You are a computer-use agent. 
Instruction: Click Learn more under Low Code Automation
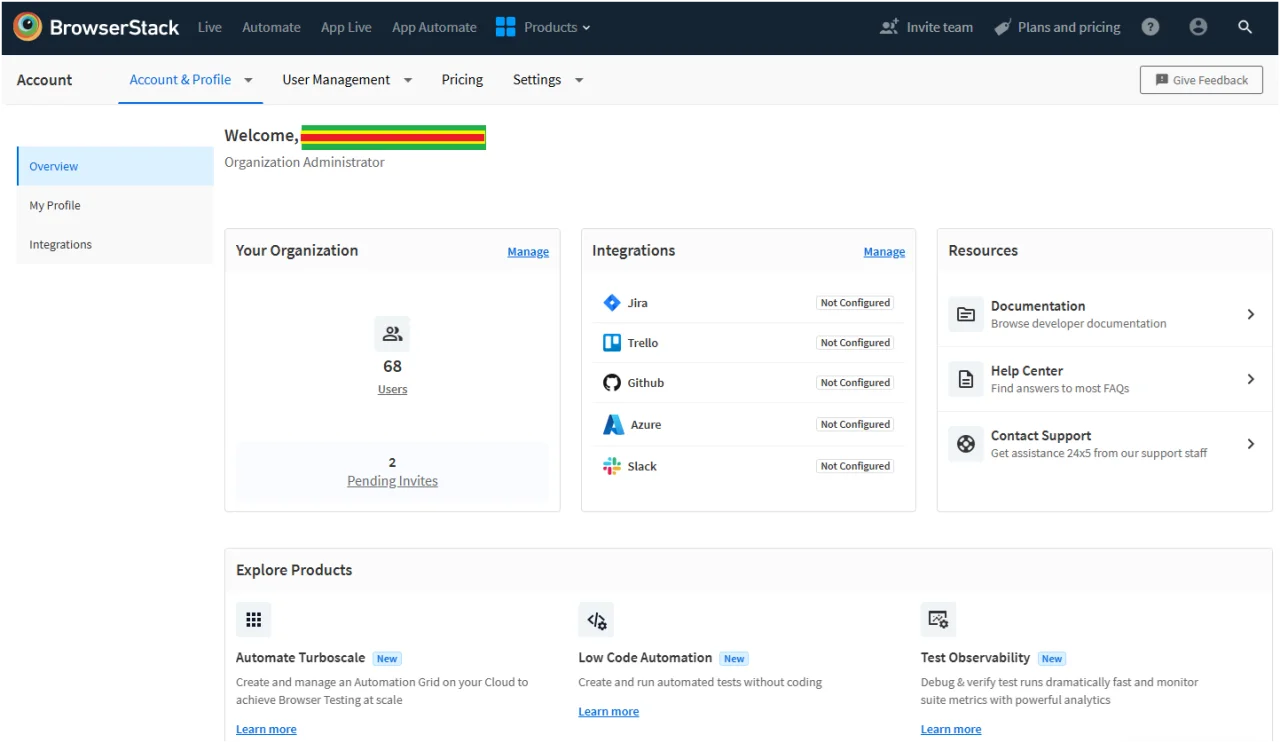(608, 712)
